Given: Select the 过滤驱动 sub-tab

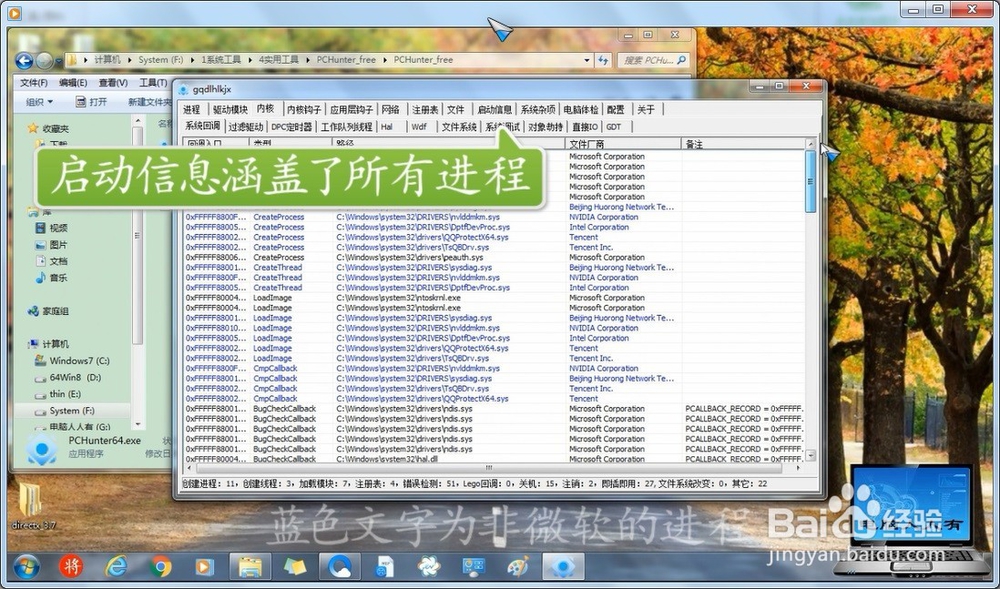Looking at the screenshot, I should point(246,127).
